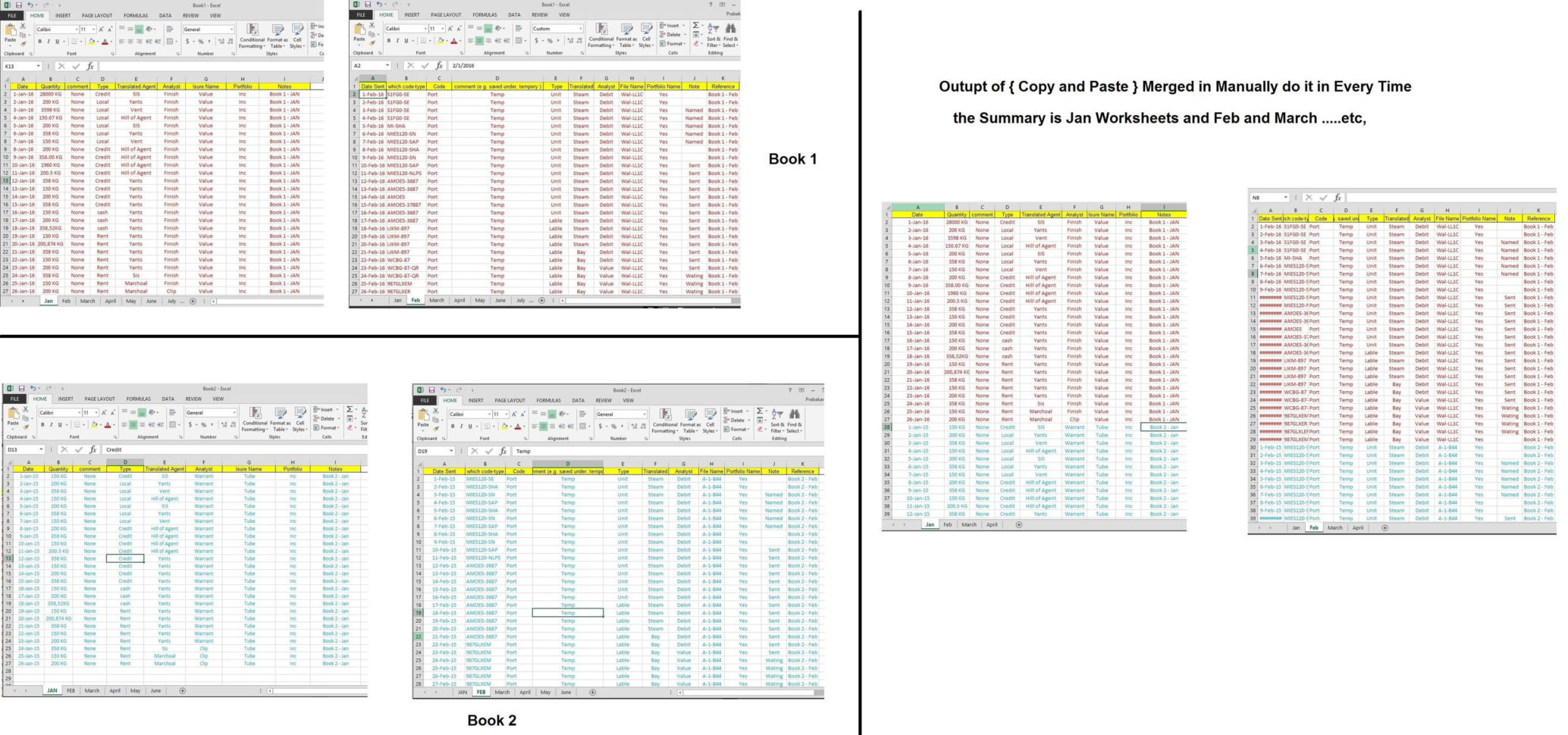Click the formula bar showing 2/1/2016
The width and height of the screenshot is (1568, 735).
[463, 64]
